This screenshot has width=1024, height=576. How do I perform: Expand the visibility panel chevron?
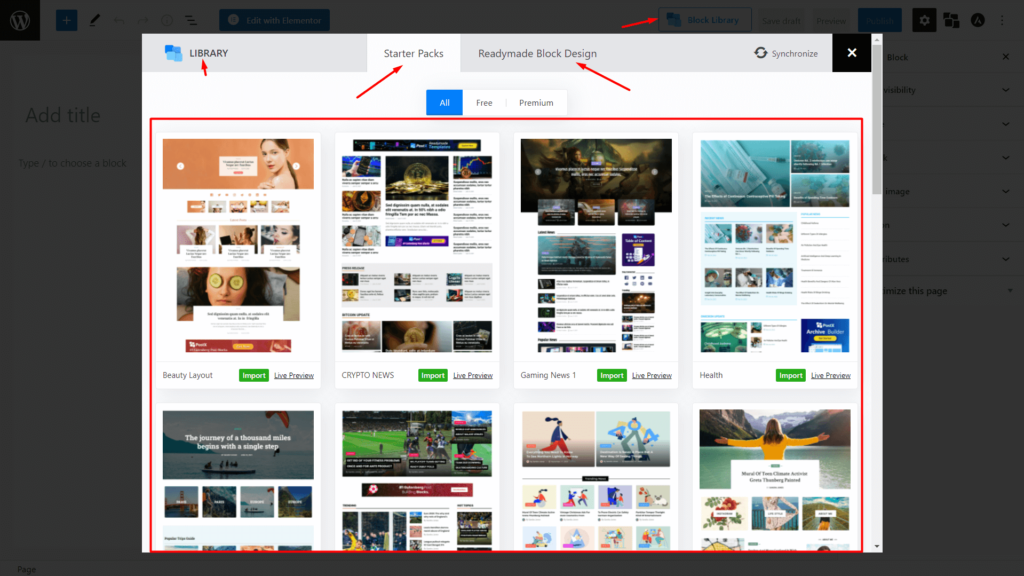click(1006, 90)
